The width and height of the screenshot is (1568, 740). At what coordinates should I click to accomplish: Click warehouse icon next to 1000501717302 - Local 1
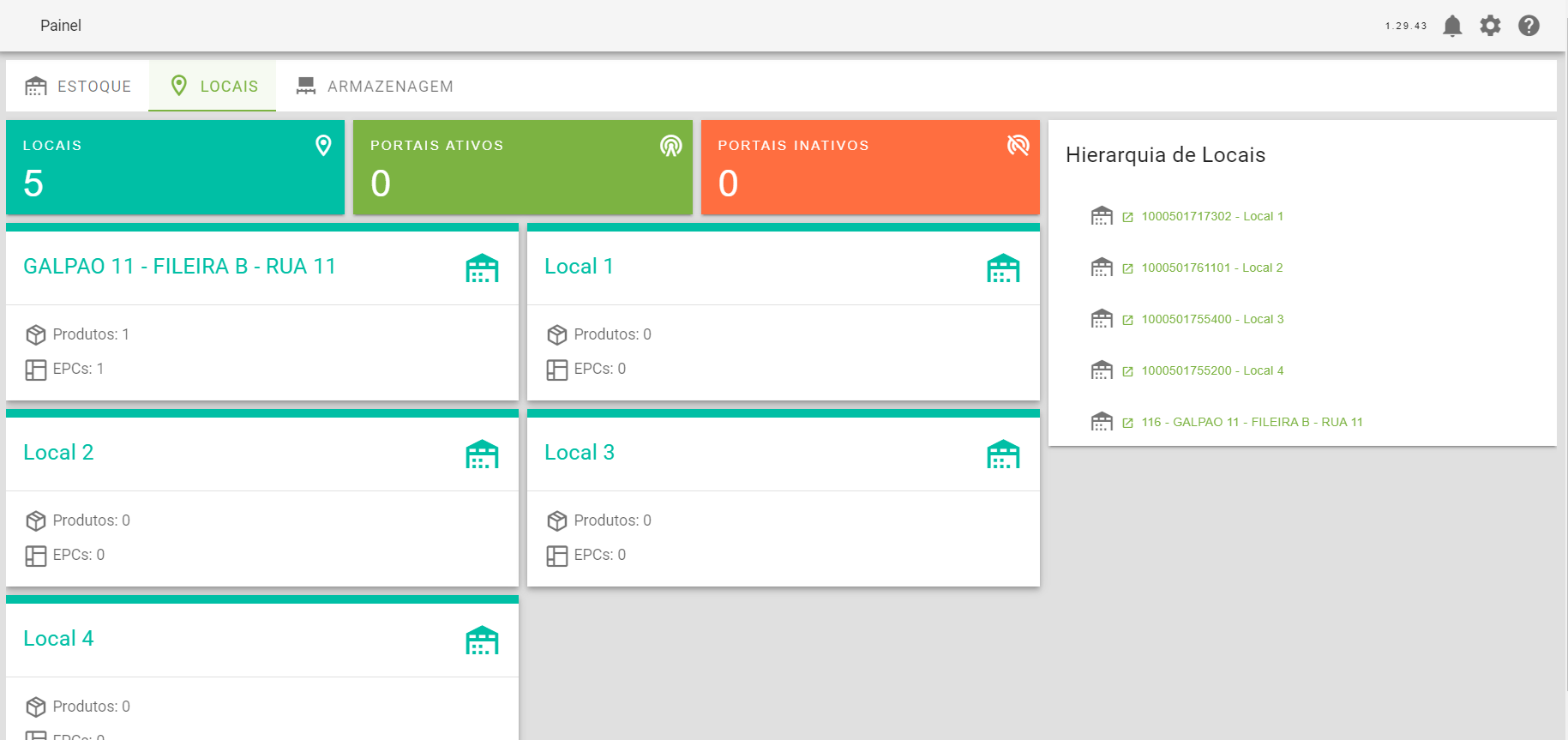coord(1102,216)
